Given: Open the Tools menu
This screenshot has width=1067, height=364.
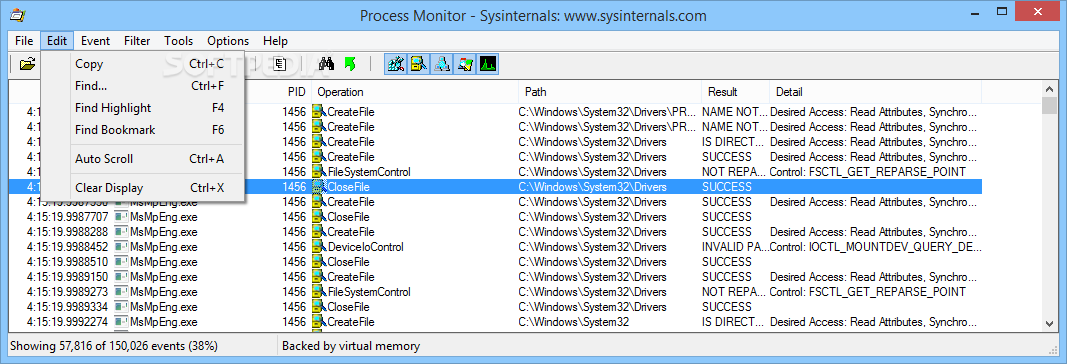Looking at the screenshot, I should 178,41.
